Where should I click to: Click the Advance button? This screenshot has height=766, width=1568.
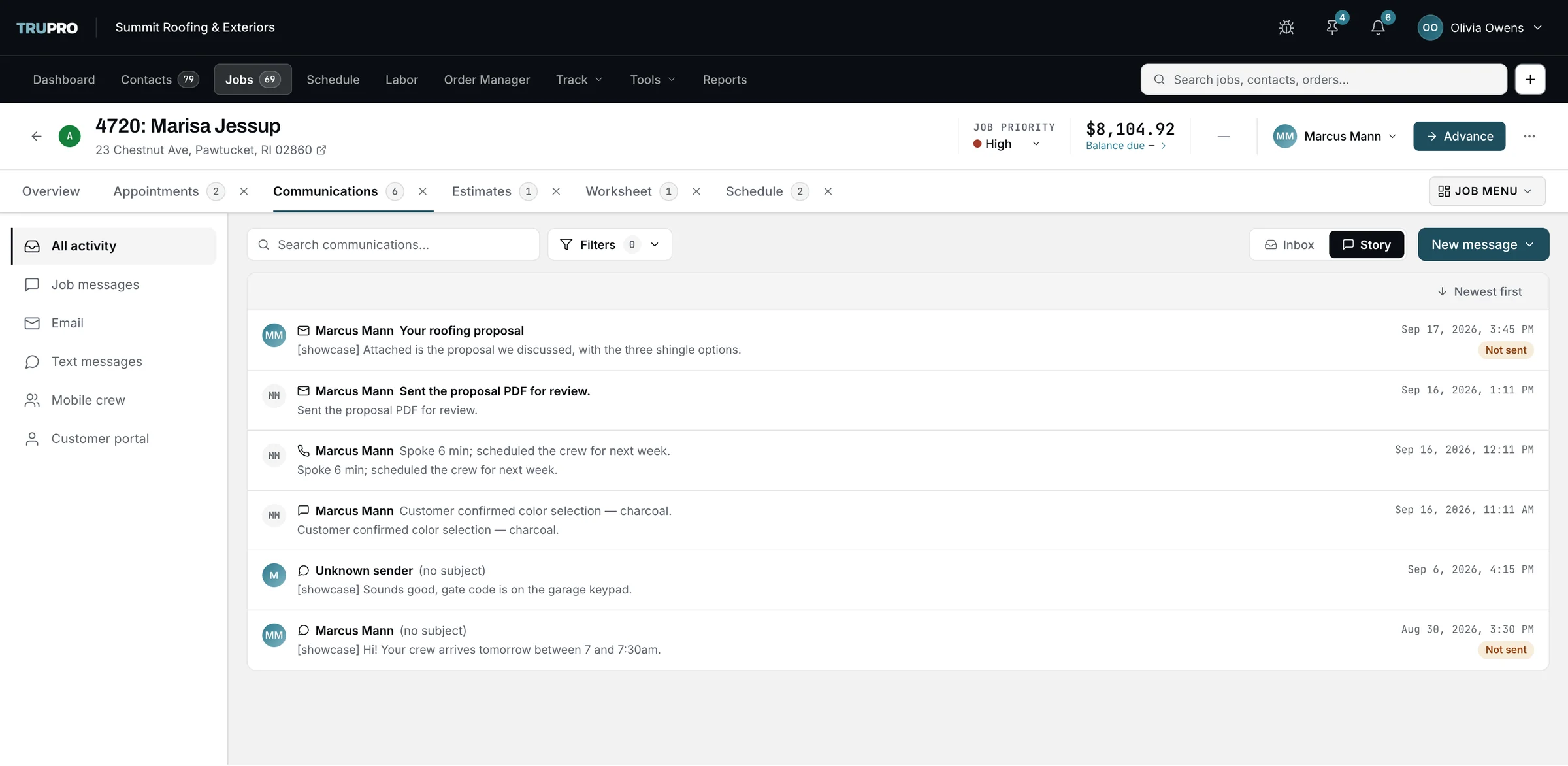tap(1459, 136)
